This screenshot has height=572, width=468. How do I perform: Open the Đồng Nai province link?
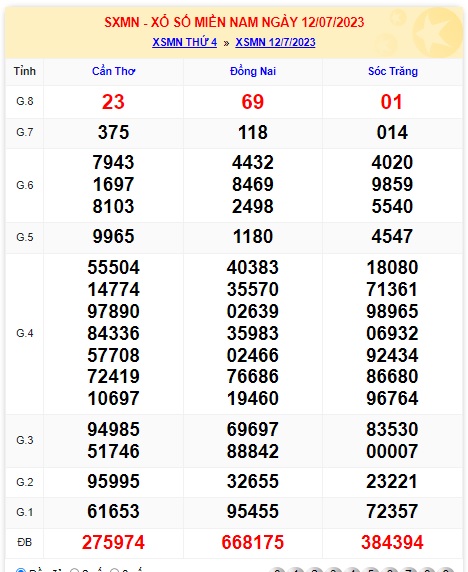tap(253, 71)
